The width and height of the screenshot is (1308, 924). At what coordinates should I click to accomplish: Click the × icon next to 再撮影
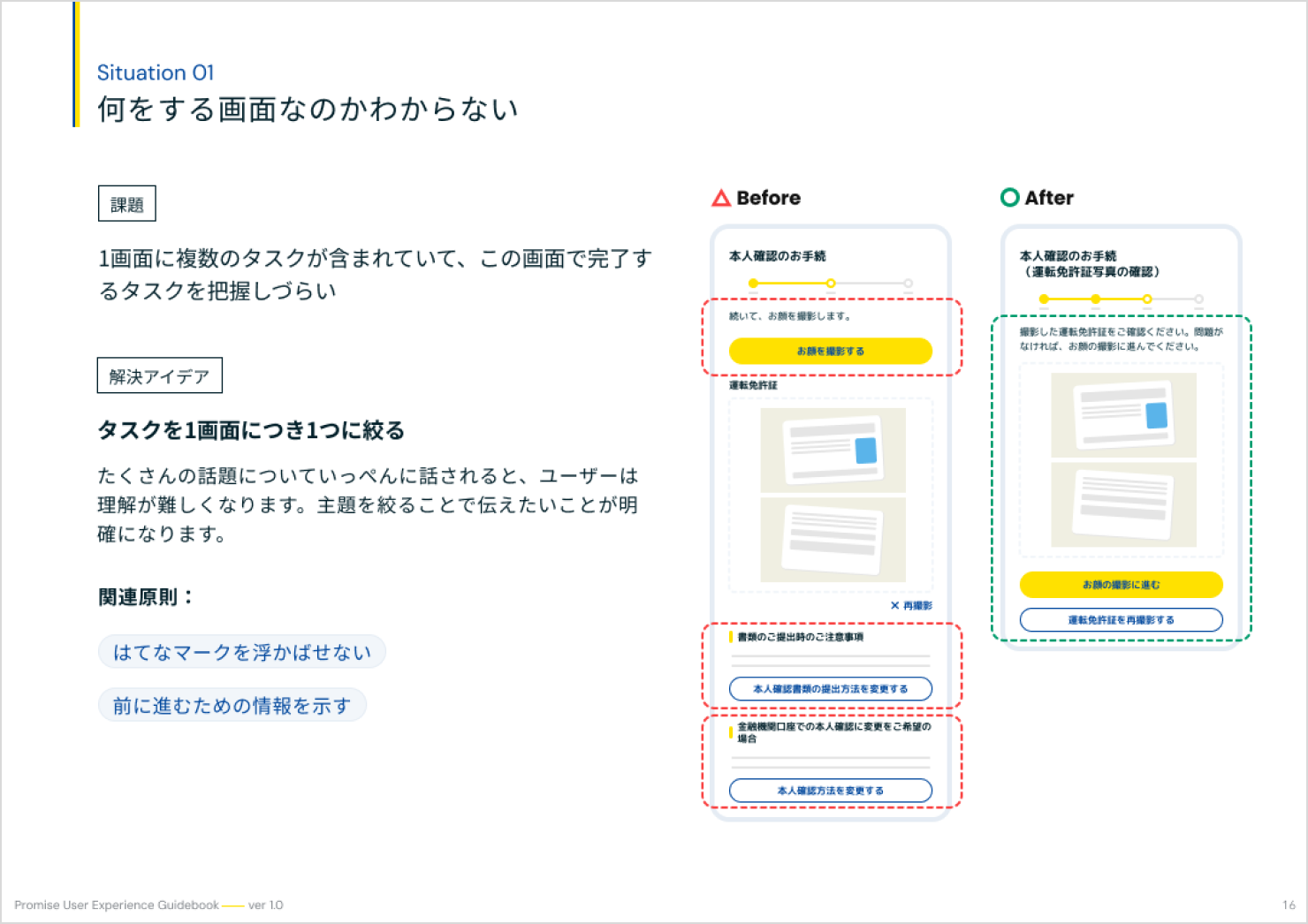click(895, 605)
